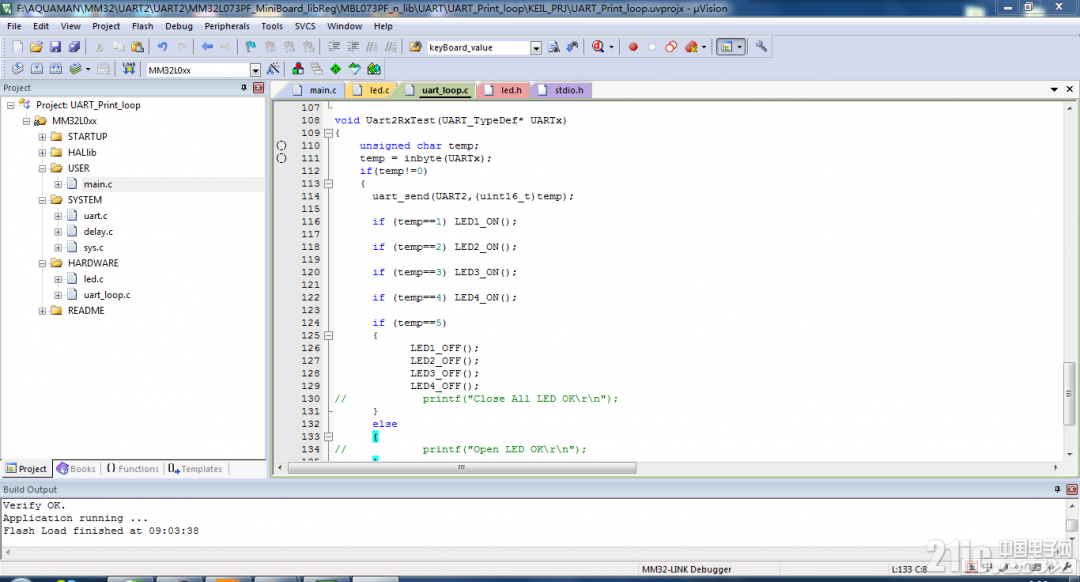Insert a bookmark with the flag icon
Image resolution: width=1080 pixels, height=582 pixels.
coord(251,47)
